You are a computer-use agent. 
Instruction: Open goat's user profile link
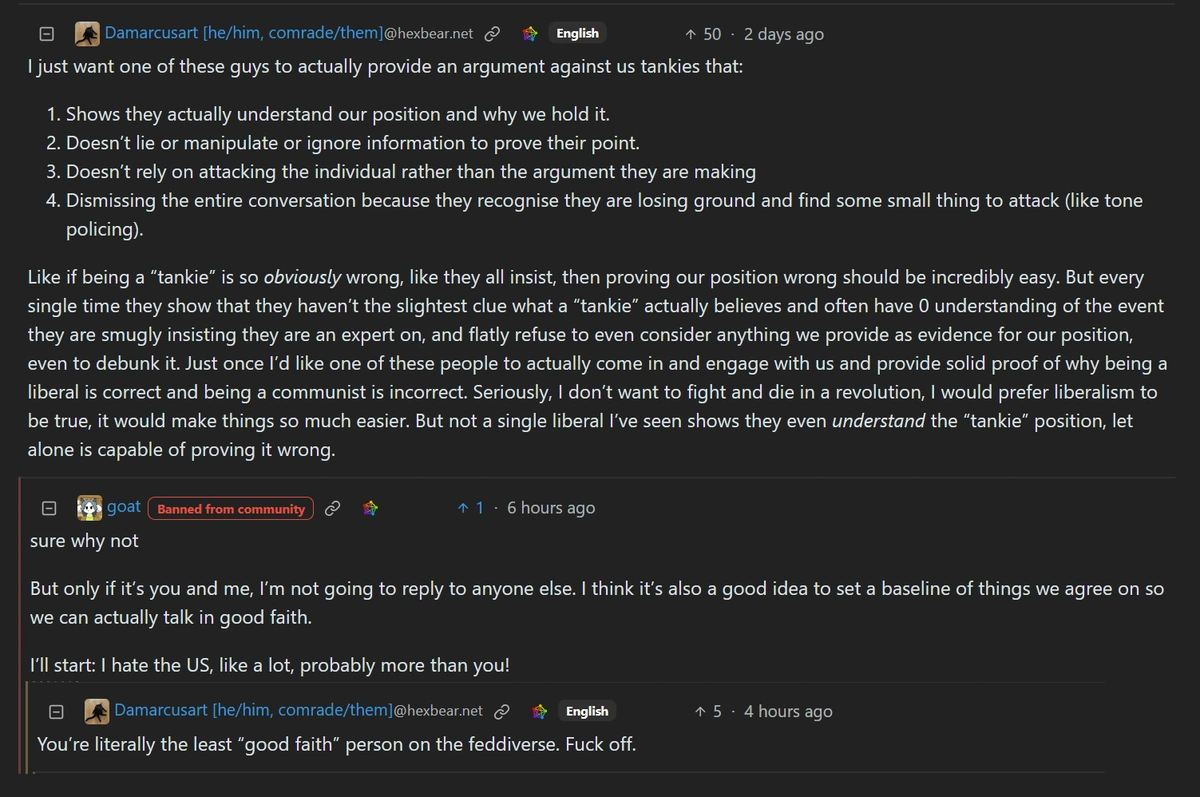(124, 507)
